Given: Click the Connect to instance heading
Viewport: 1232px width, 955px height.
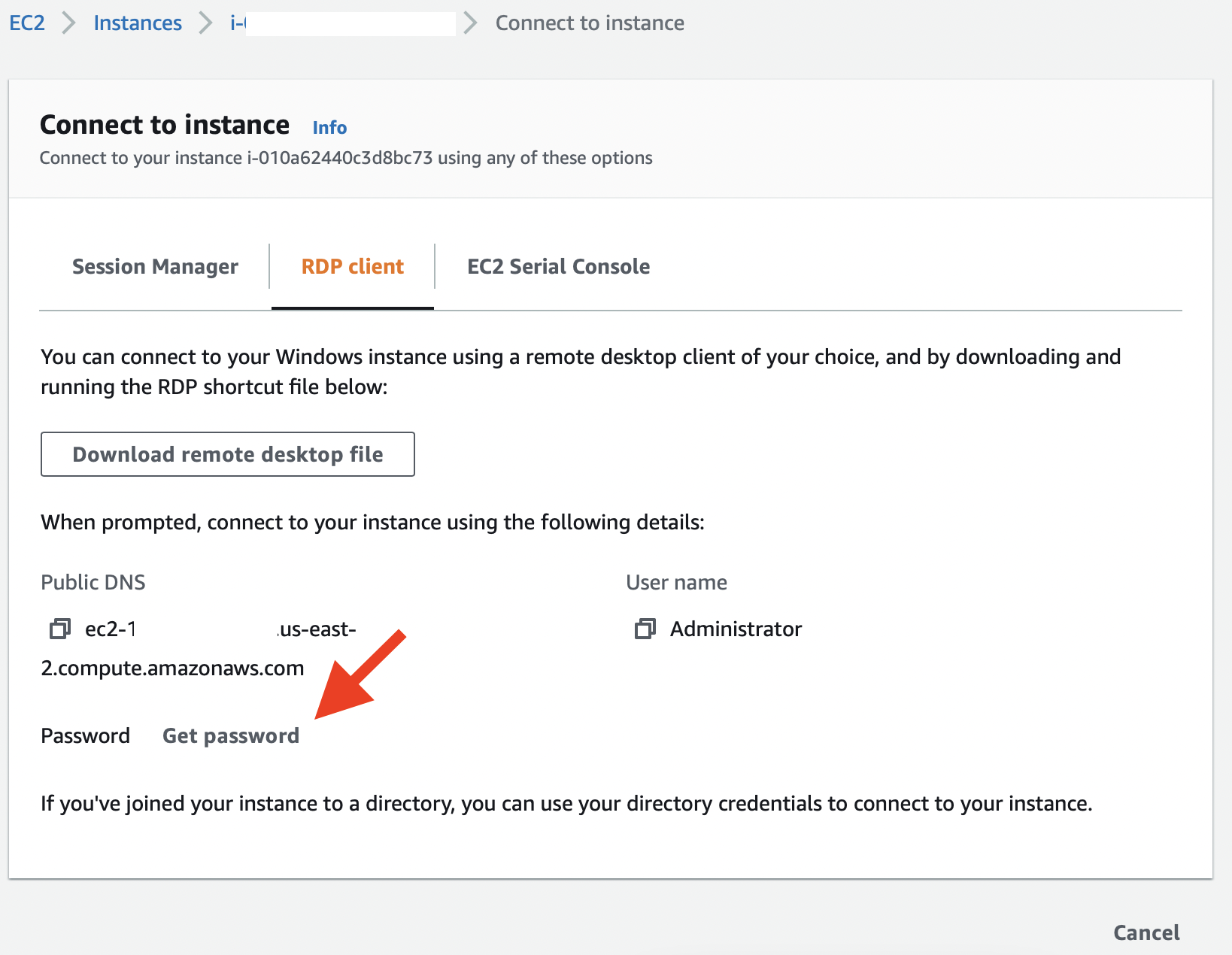Looking at the screenshot, I should pyautogui.click(x=165, y=124).
